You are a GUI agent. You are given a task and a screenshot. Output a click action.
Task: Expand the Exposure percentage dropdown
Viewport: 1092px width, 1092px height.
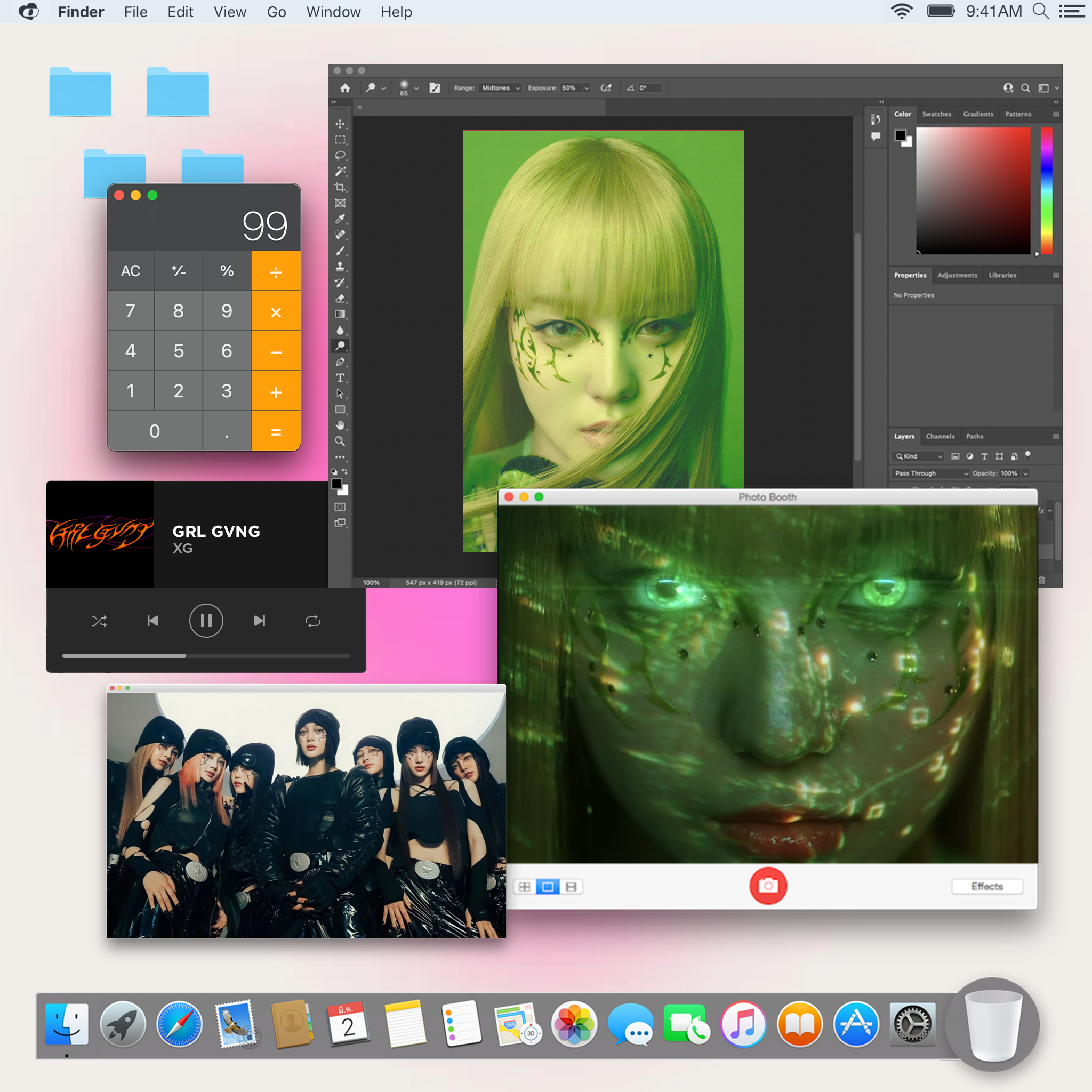(586, 88)
